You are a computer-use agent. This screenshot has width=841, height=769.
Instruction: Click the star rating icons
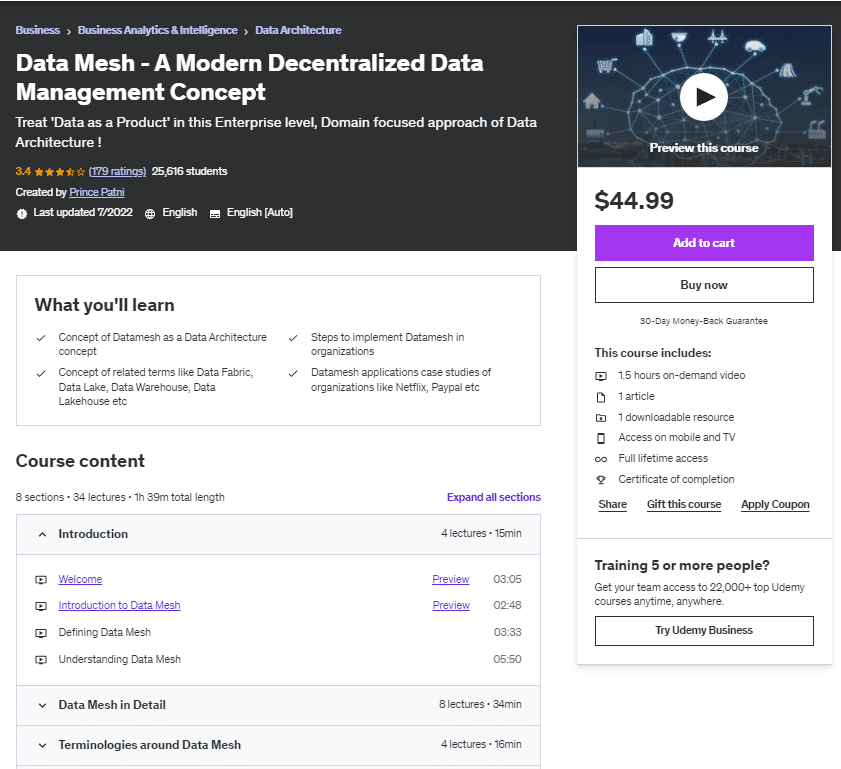pos(60,172)
